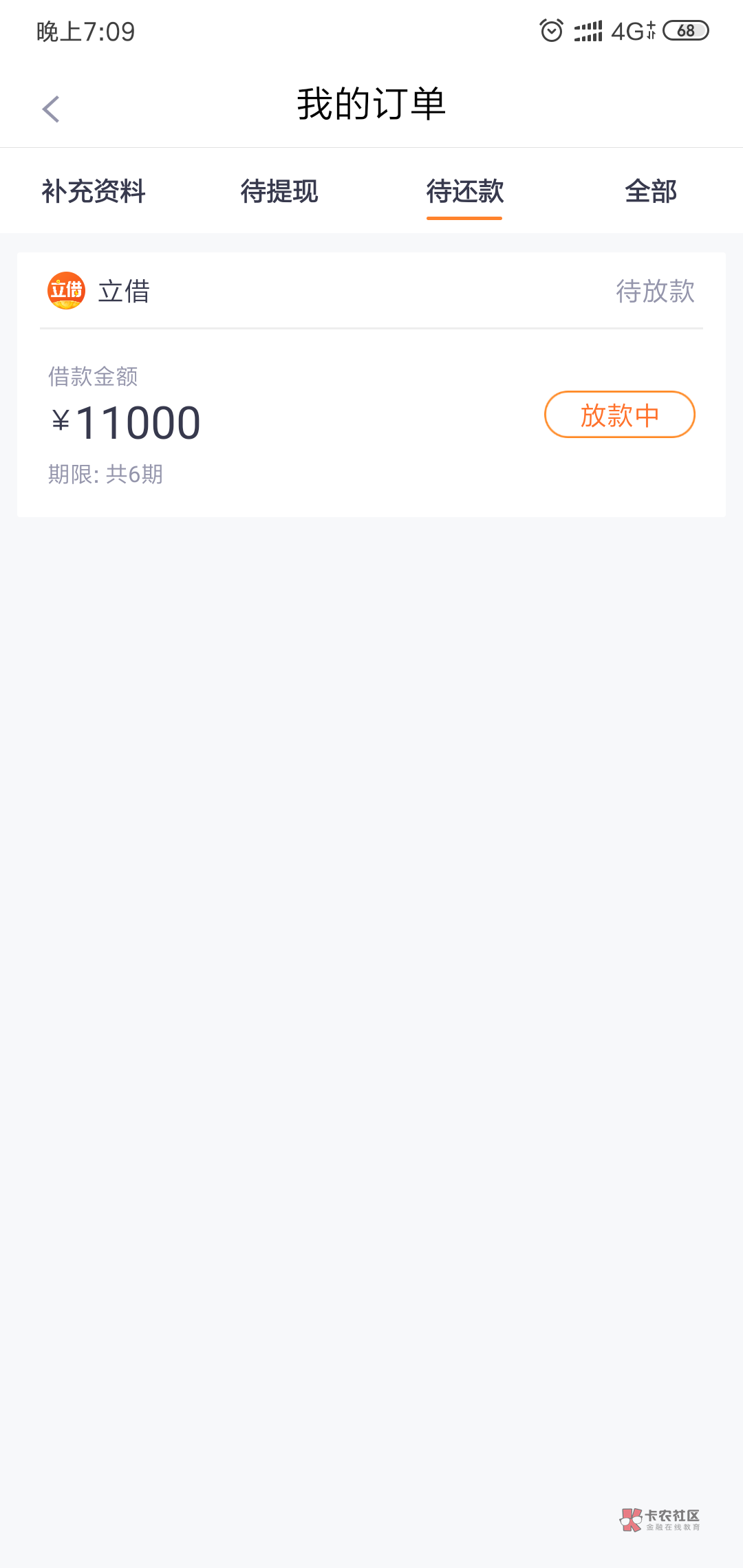This screenshot has width=743, height=1568.
Task: Tap the 待放款 status label
Action: [655, 292]
